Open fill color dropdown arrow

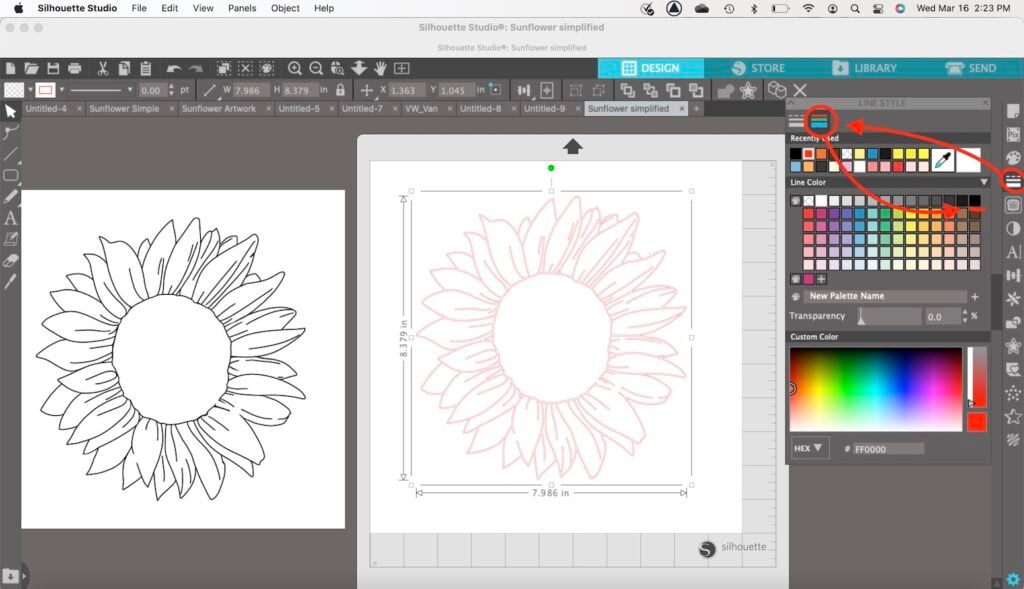[30, 90]
